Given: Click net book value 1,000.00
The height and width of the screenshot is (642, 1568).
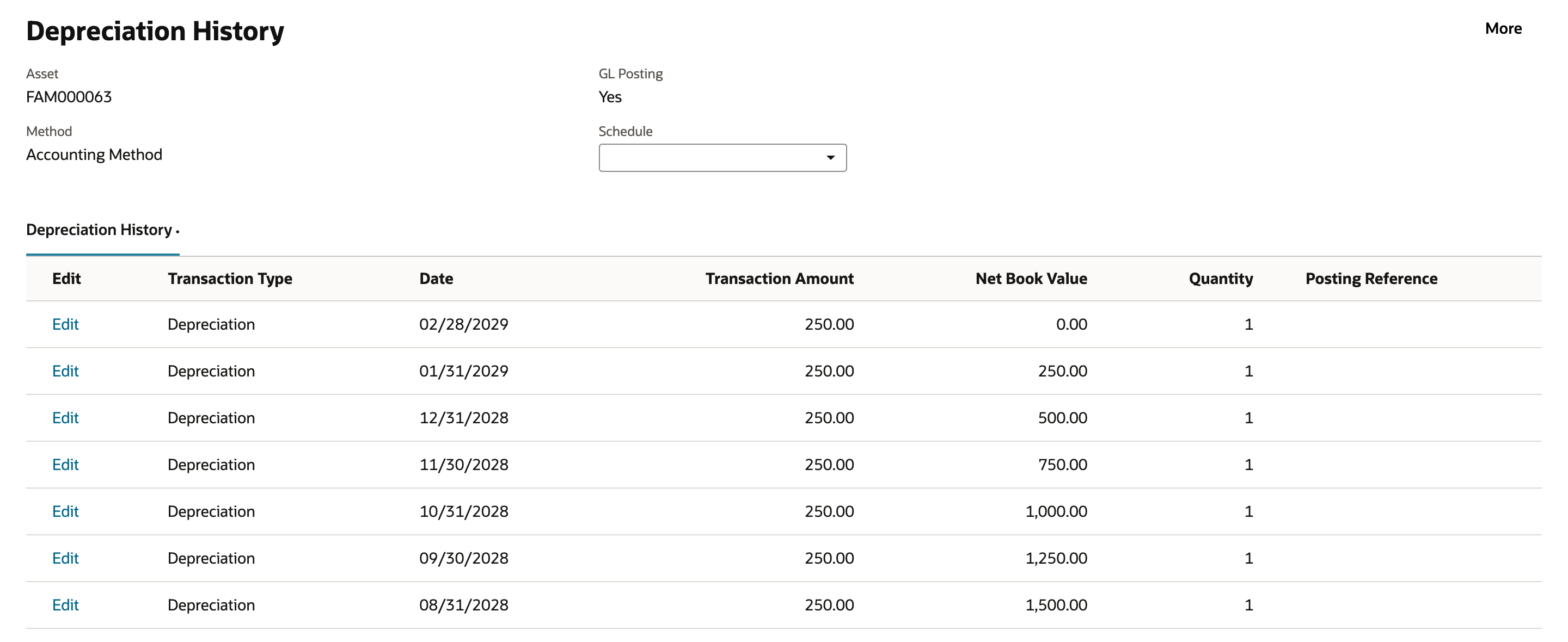Looking at the screenshot, I should (1056, 512).
